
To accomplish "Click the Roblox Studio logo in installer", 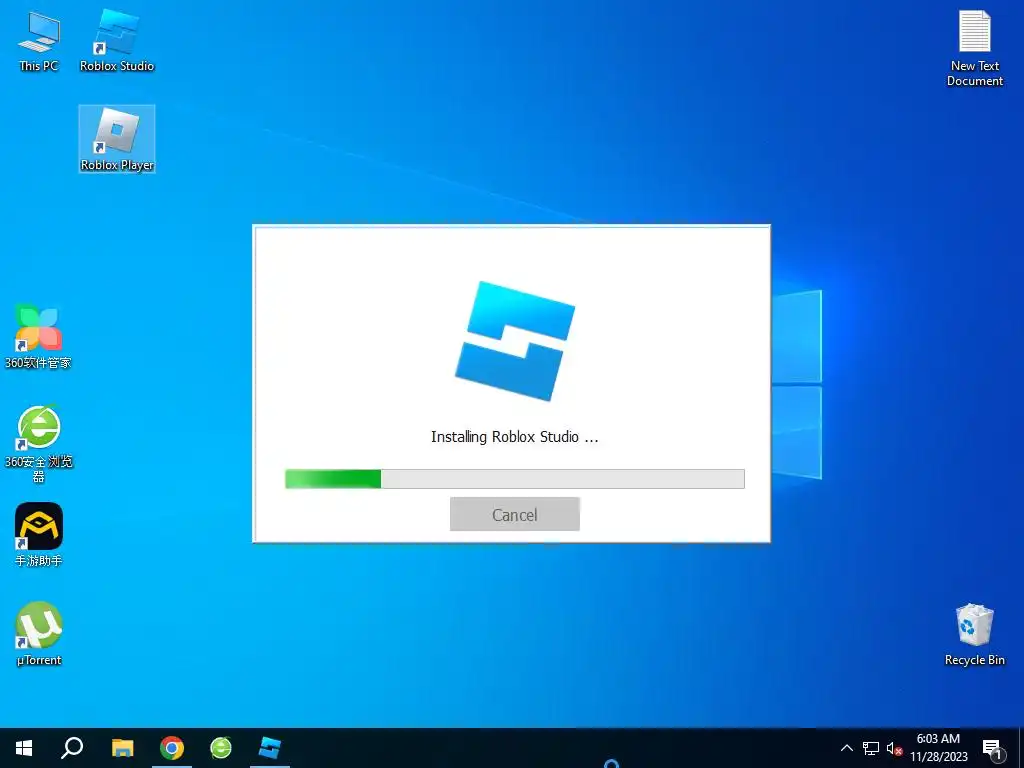I will tap(515, 341).
